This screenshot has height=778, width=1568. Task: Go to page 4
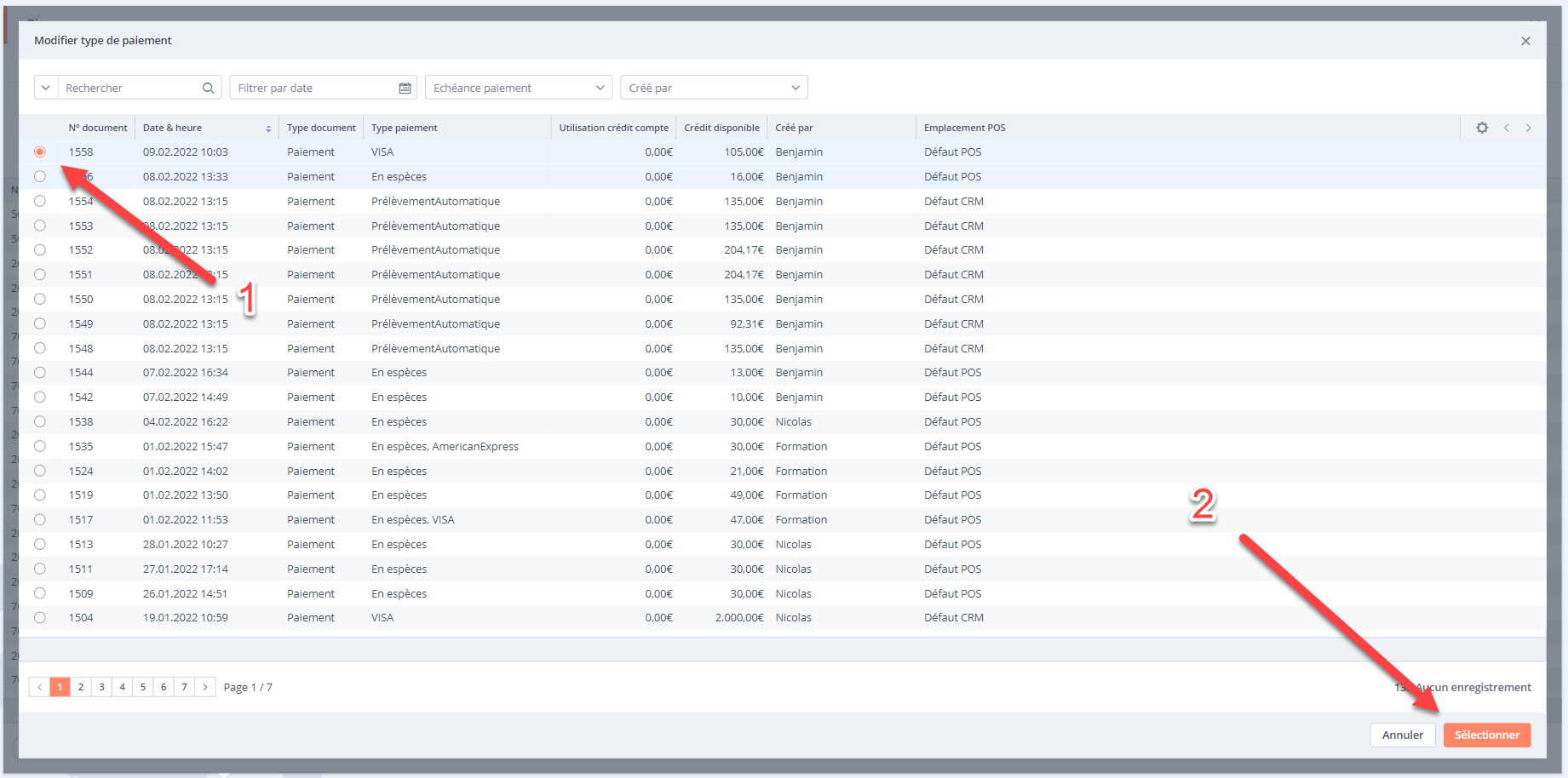coord(123,687)
